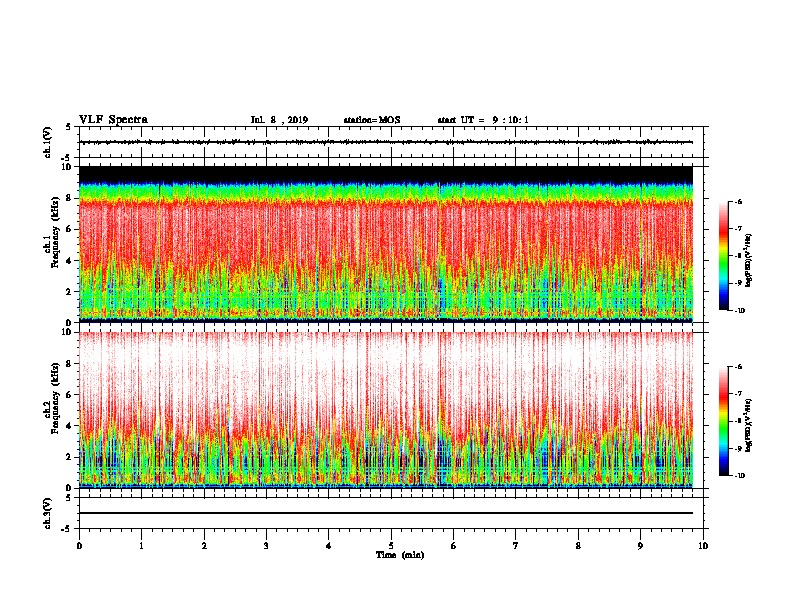
Task: Click the "station=MOS" header label
Action: 372,120
